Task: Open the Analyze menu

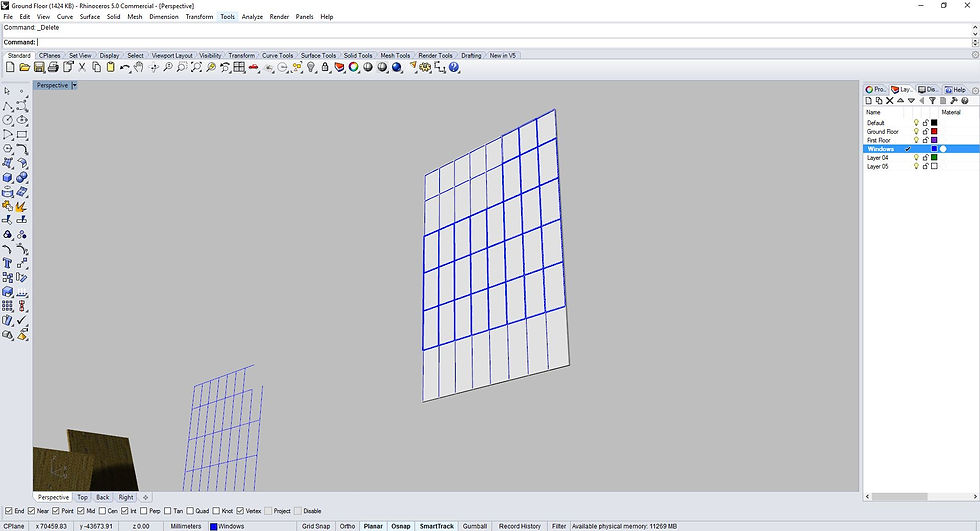Action: 252,17
